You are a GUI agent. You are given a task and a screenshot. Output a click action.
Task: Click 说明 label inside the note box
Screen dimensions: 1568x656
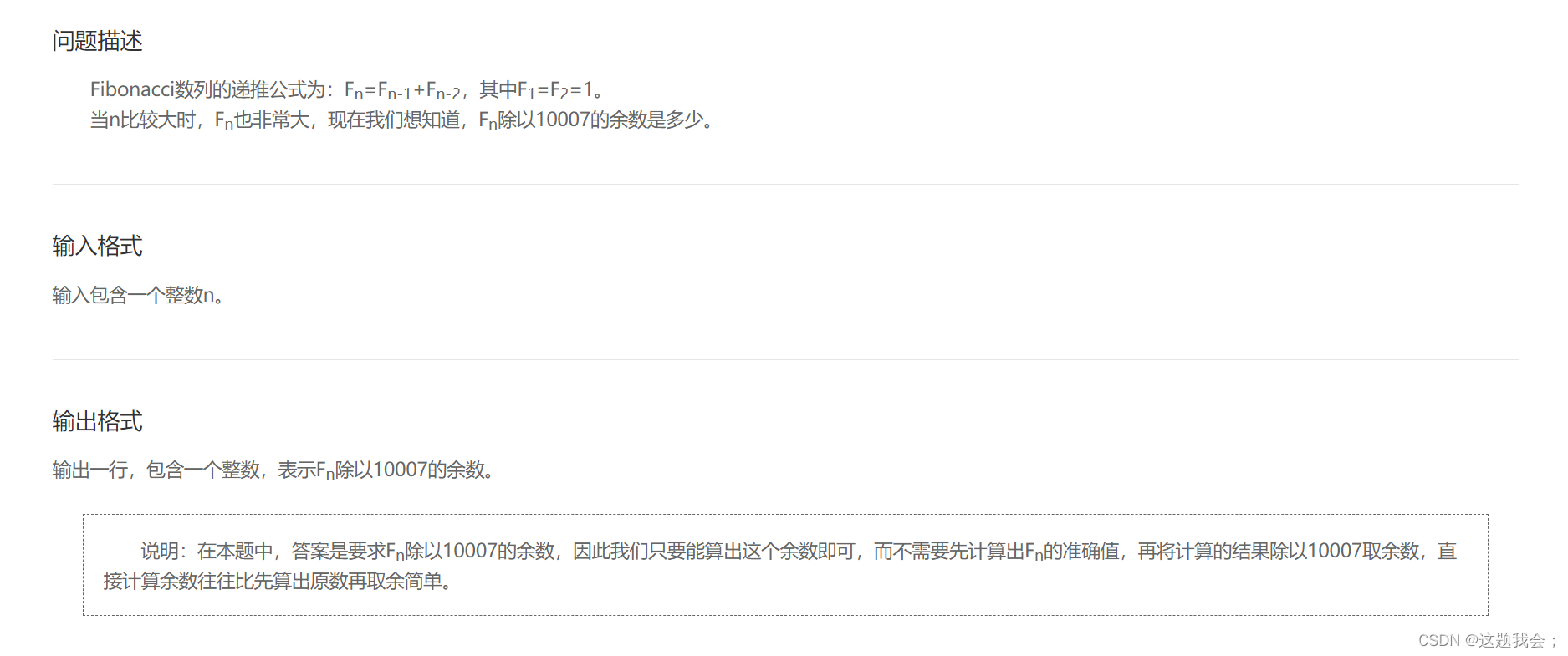(x=159, y=552)
